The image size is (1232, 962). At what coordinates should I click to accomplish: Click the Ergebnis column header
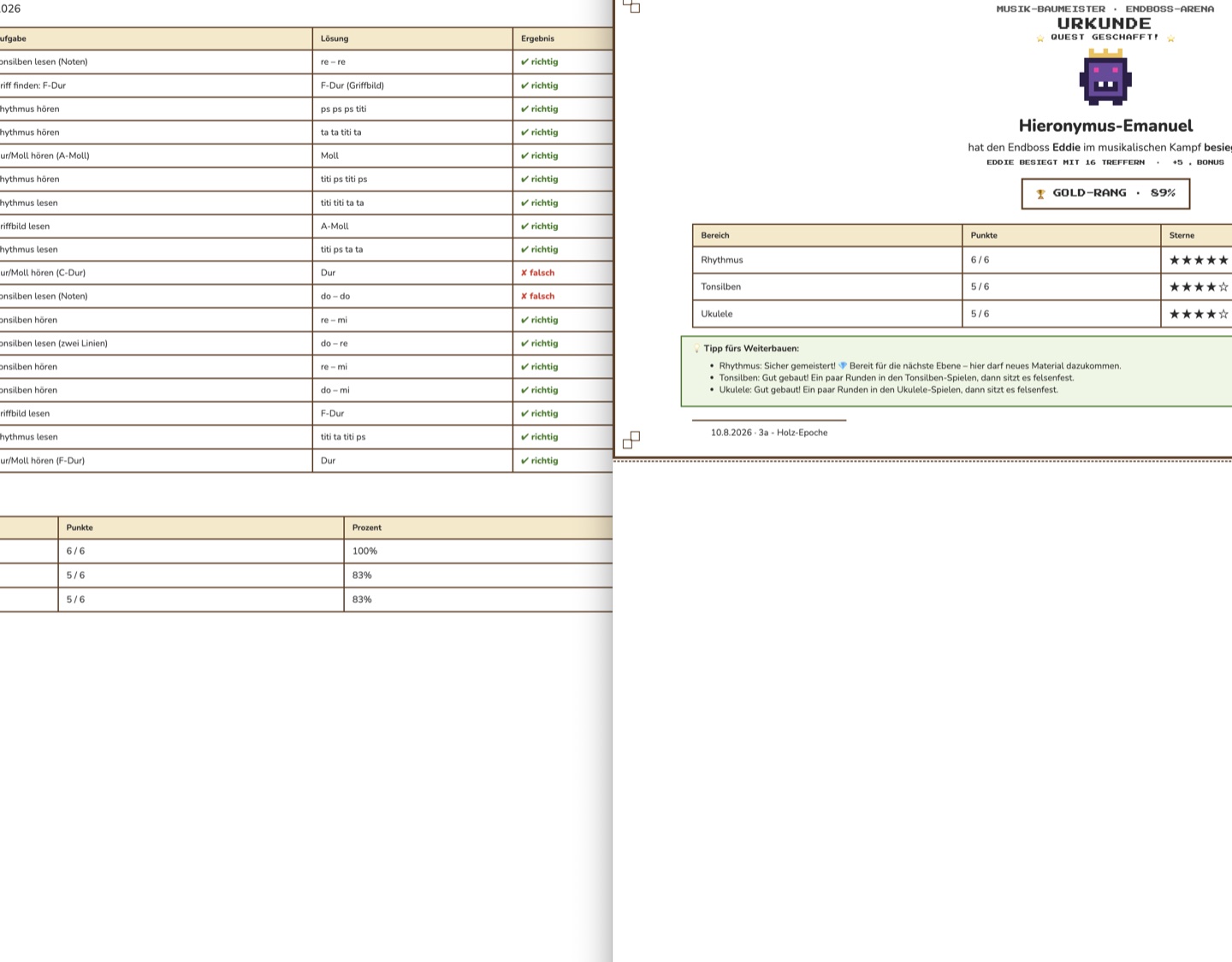point(563,38)
